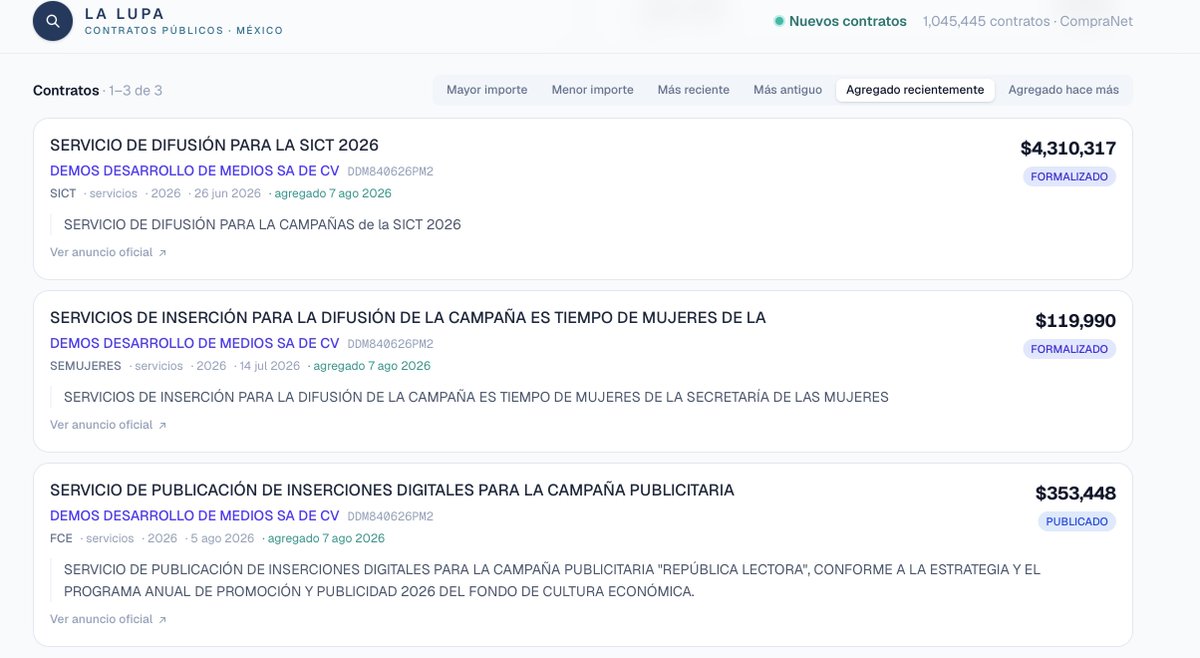Select Agregado hace más sort option

pos(1064,90)
